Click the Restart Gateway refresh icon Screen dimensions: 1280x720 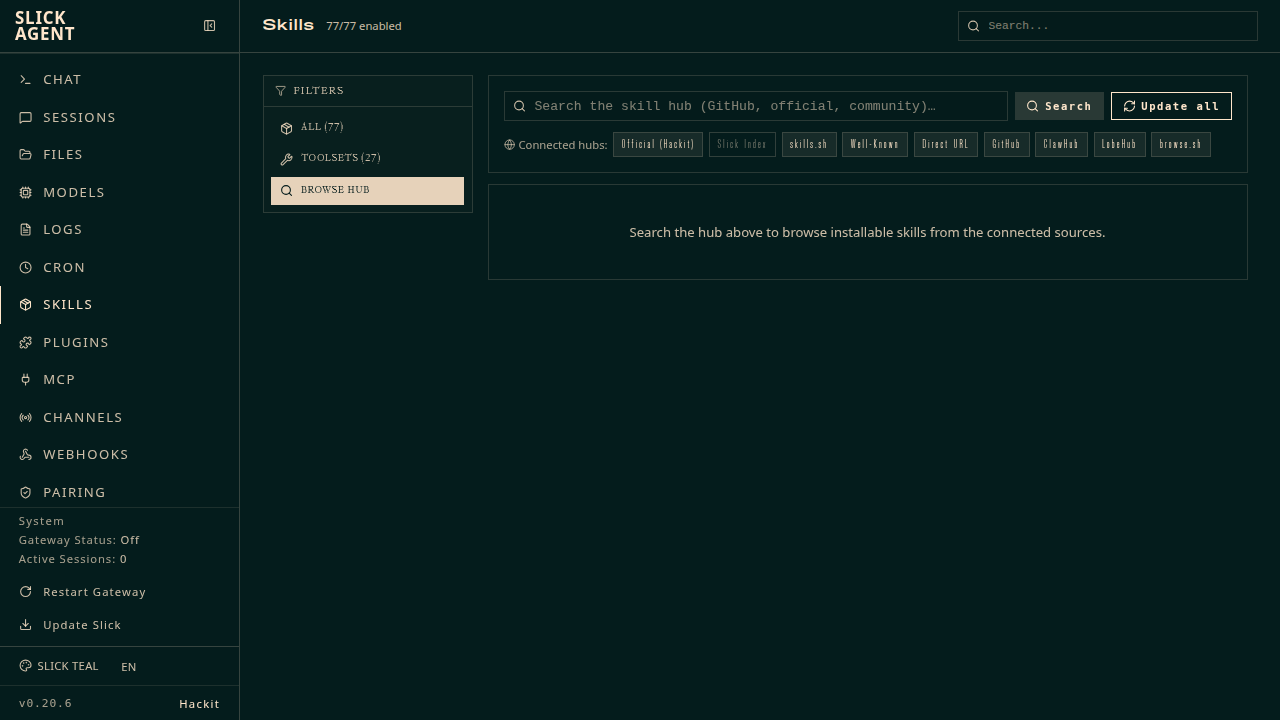(x=25, y=592)
